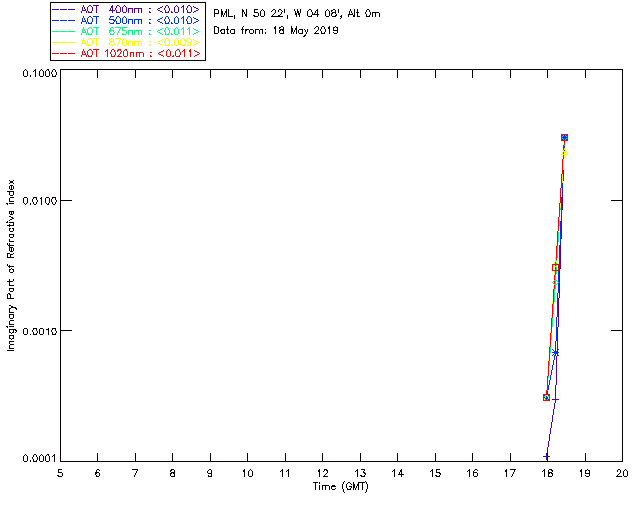Click the green diamond 675nm data marker
640x512 pixels.
tap(555, 283)
